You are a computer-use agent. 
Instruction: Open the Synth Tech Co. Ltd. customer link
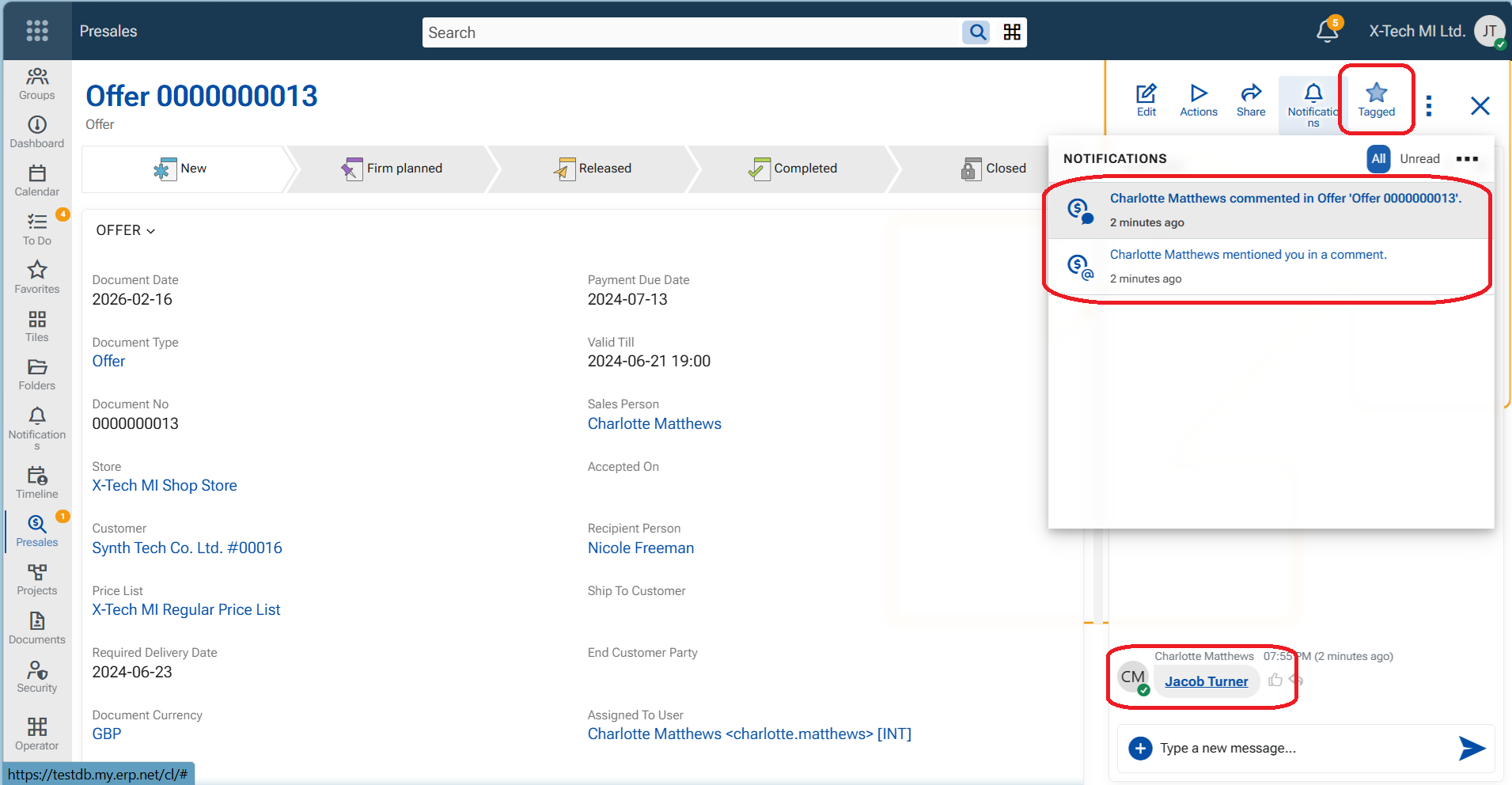pos(187,548)
